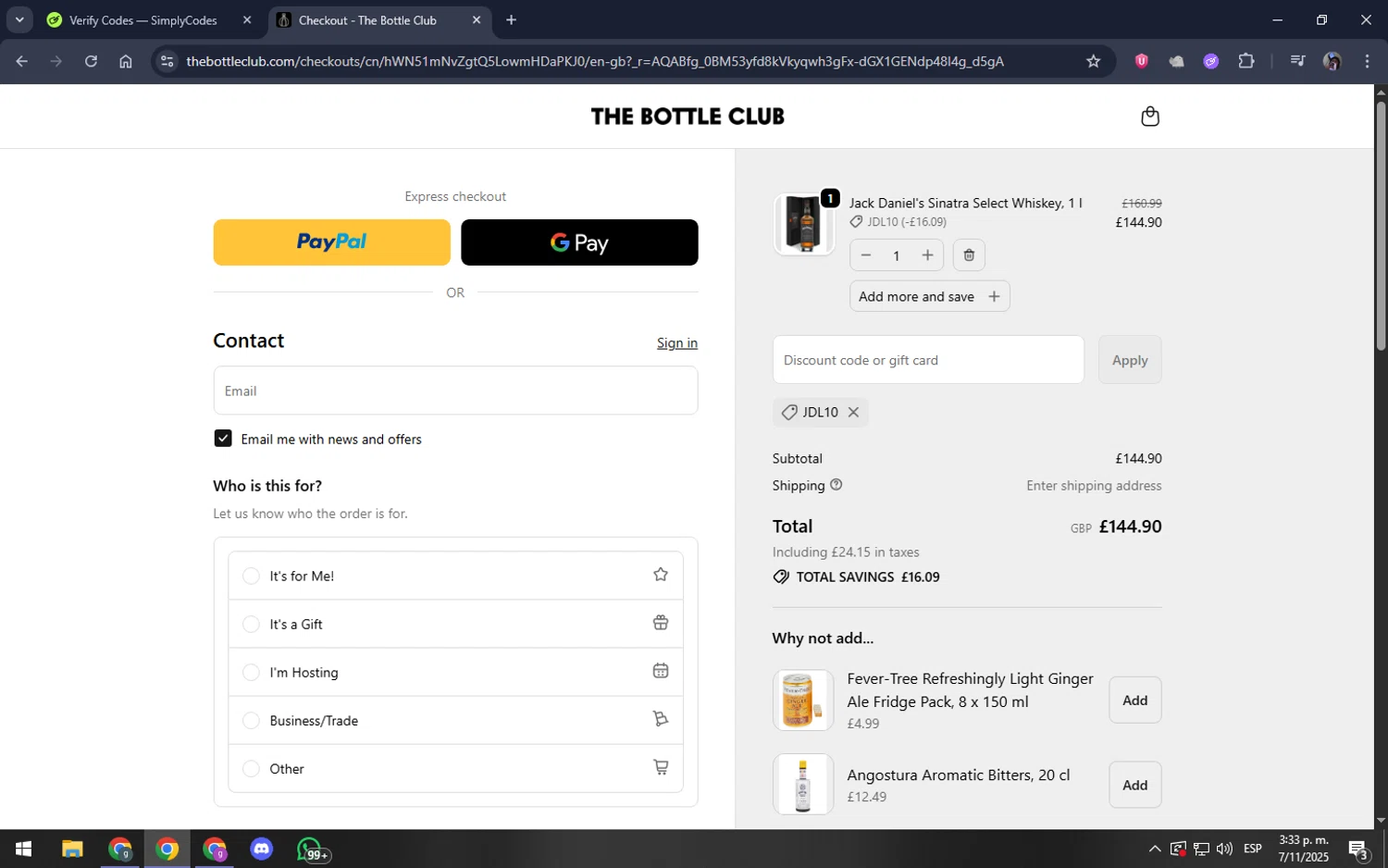Open the notification center icon
The width and height of the screenshot is (1388, 868).
pos(1358,849)
